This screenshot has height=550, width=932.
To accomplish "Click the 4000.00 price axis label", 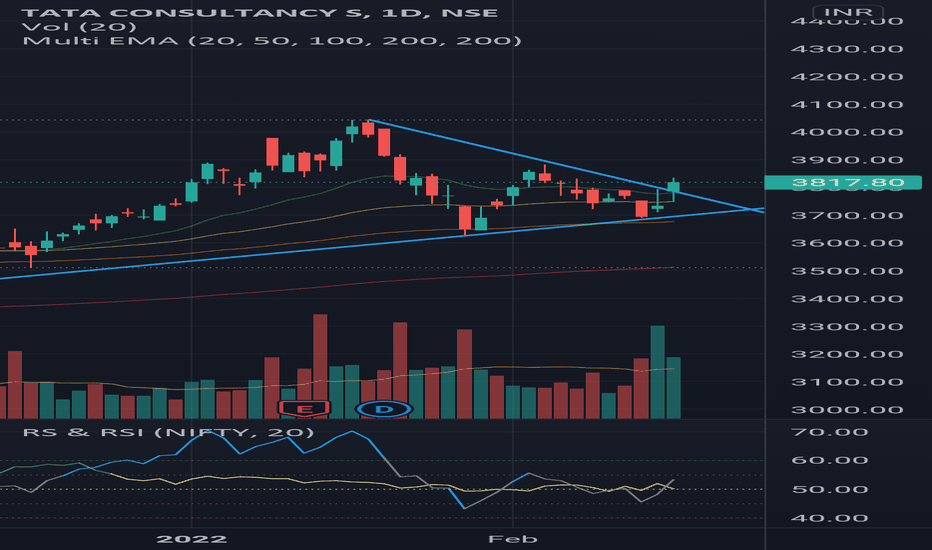I will click(847, 132).
